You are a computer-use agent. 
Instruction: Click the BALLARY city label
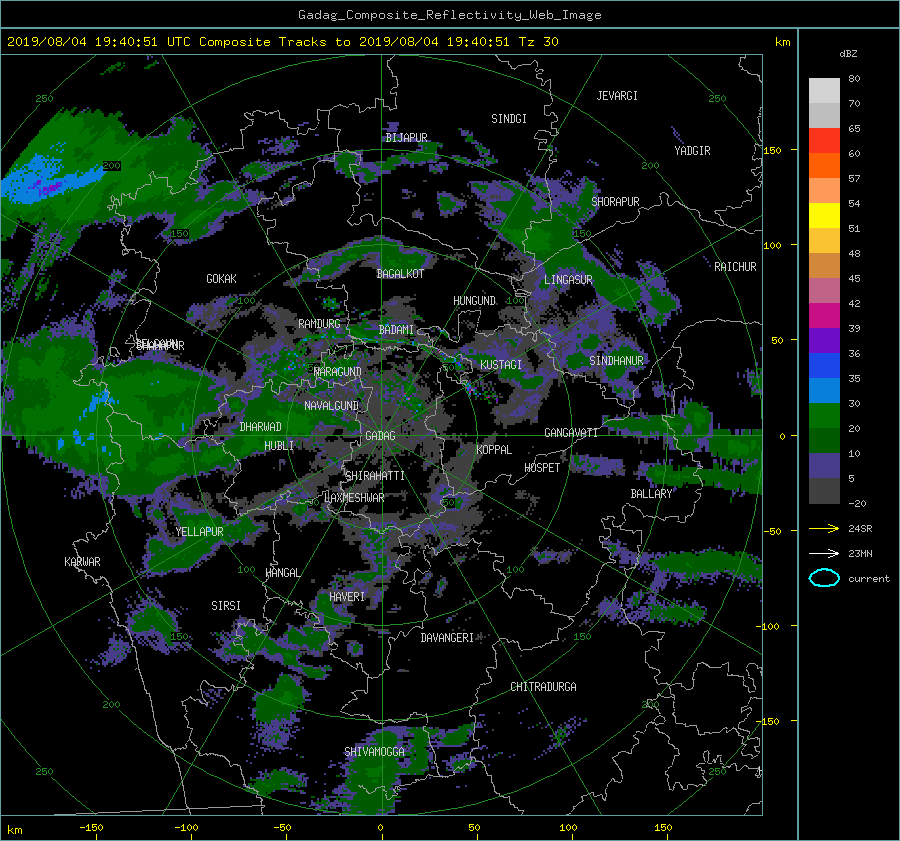click(651, 494)
